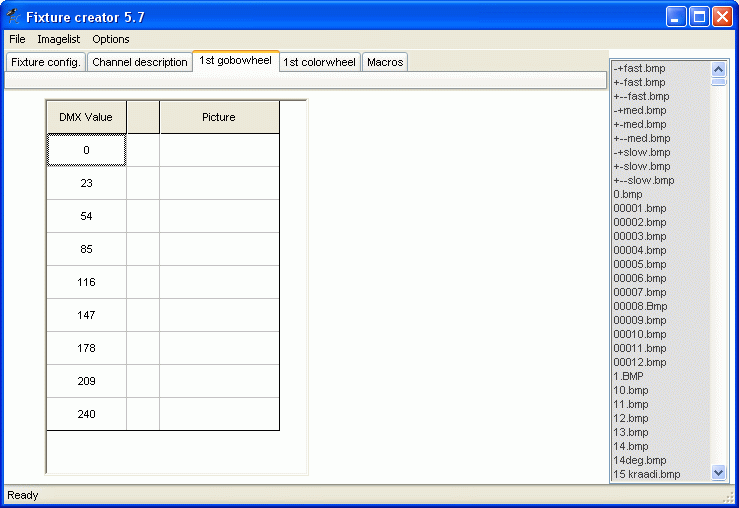Click the Picture cell for DMX 54
The image size is (739, 508).
point(219,216)
